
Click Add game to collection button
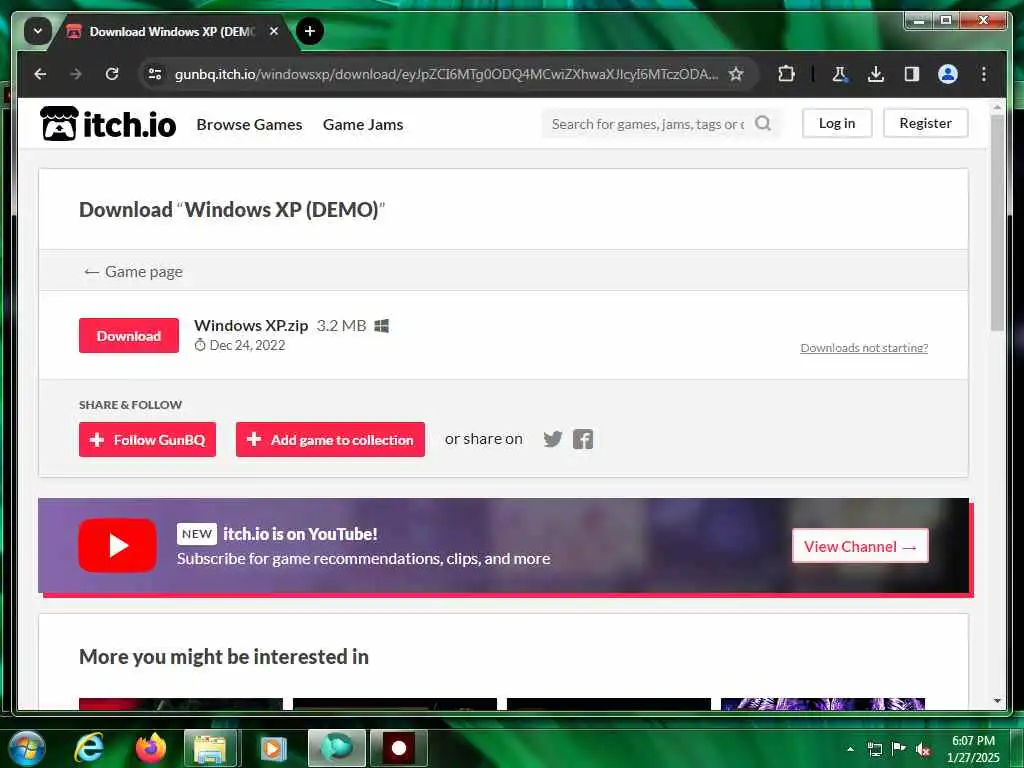(330, 440)
